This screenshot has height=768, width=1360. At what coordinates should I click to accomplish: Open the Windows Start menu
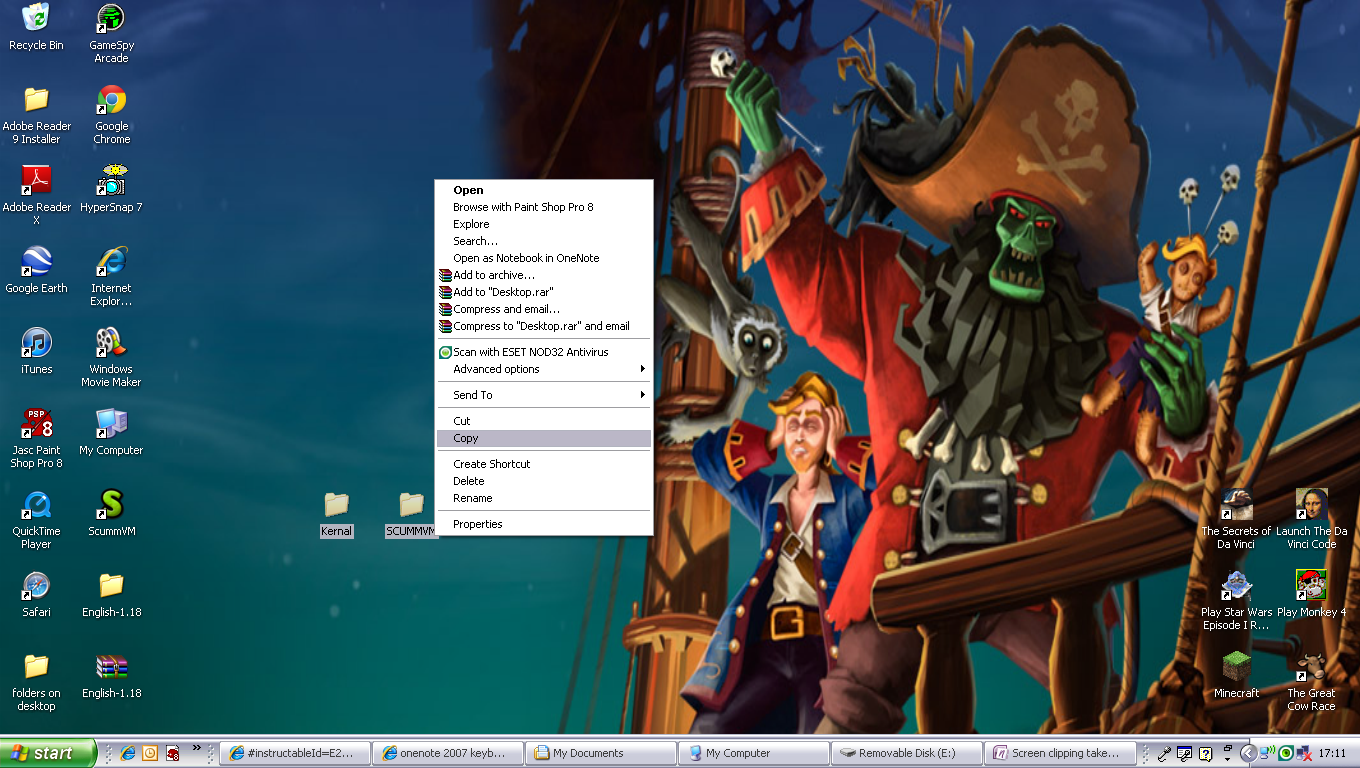coord(48,753)
